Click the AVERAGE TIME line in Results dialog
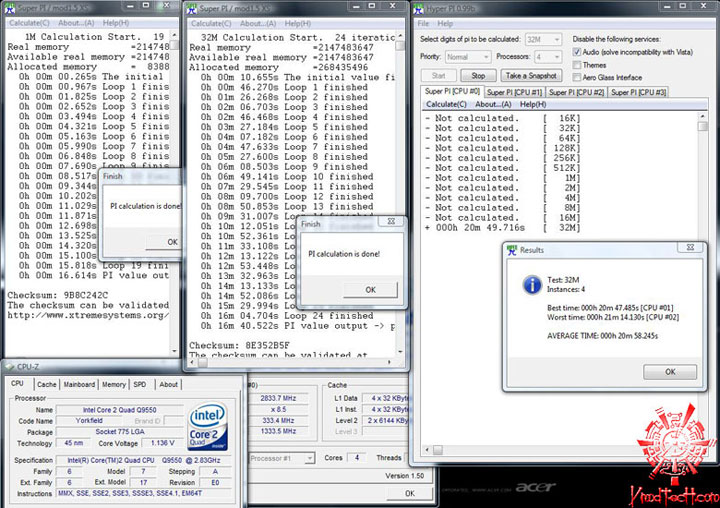Image resolution: width=720 pixels, height=508 pixels. [602, 336]
